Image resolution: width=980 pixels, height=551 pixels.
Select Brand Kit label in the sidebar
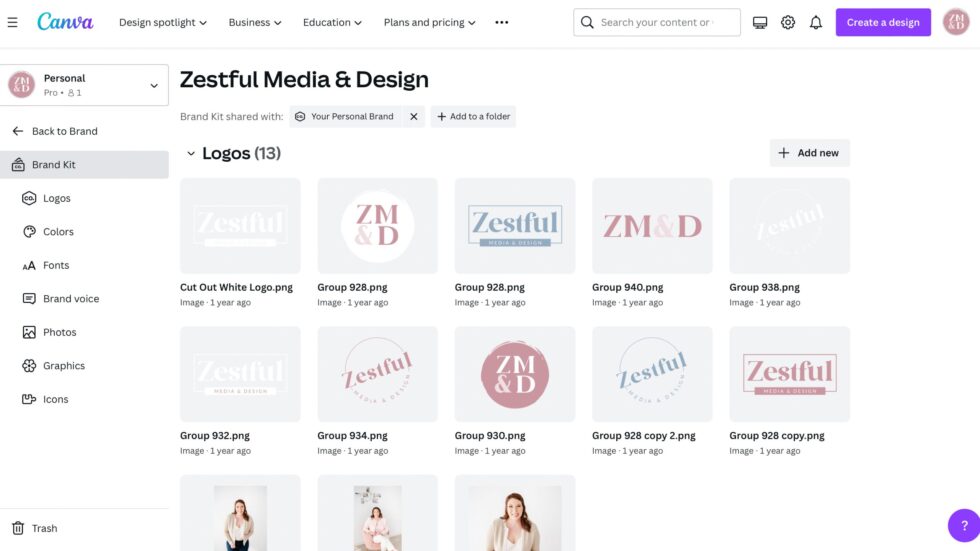click(x=54, y=164)
